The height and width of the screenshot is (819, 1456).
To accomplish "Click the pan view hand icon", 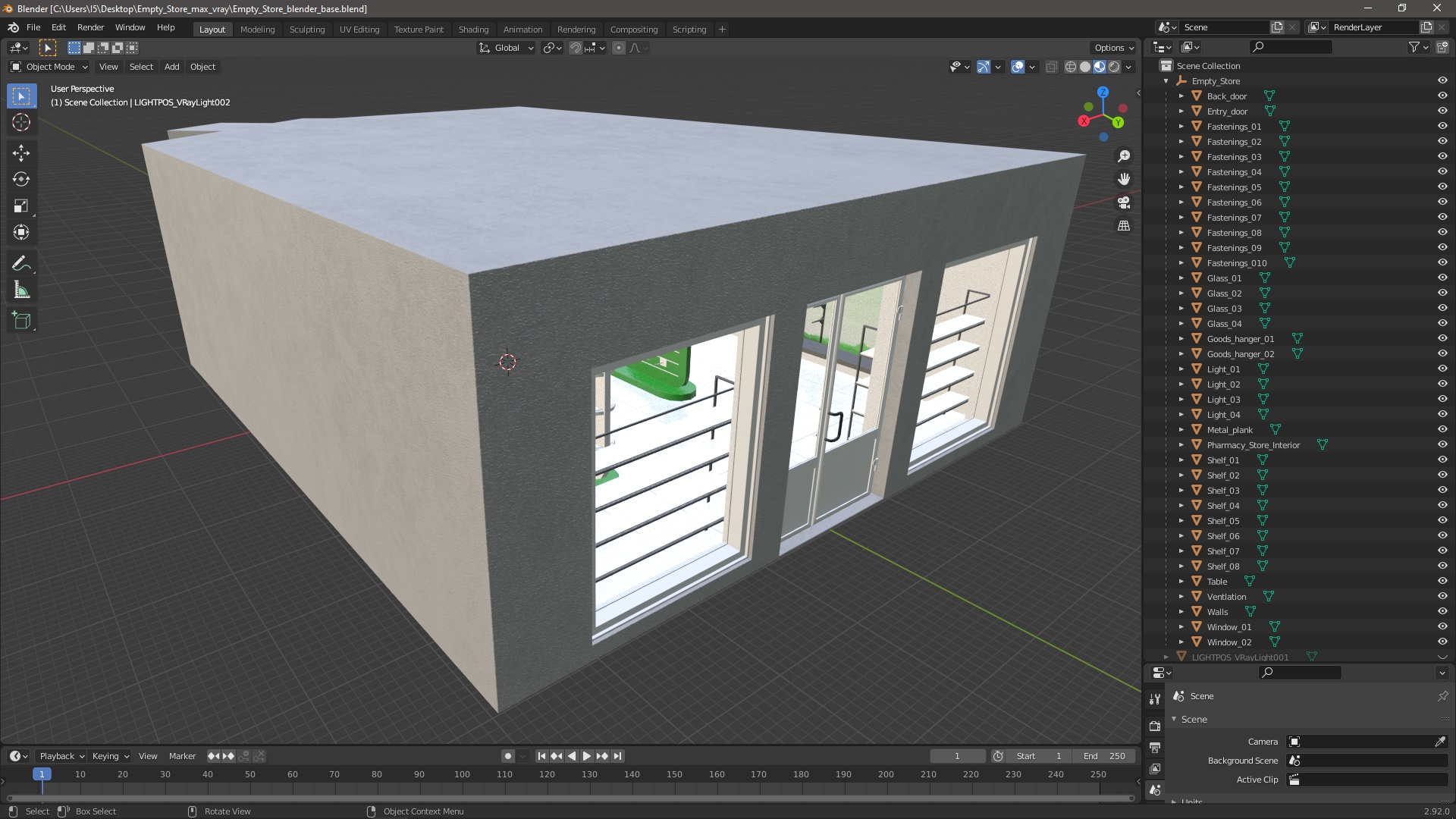I will tap(1124, 179).
